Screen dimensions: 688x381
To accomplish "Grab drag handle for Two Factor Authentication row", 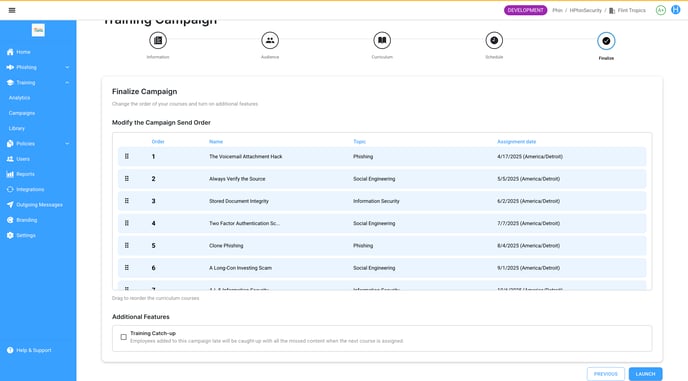I will pos(127,223).
